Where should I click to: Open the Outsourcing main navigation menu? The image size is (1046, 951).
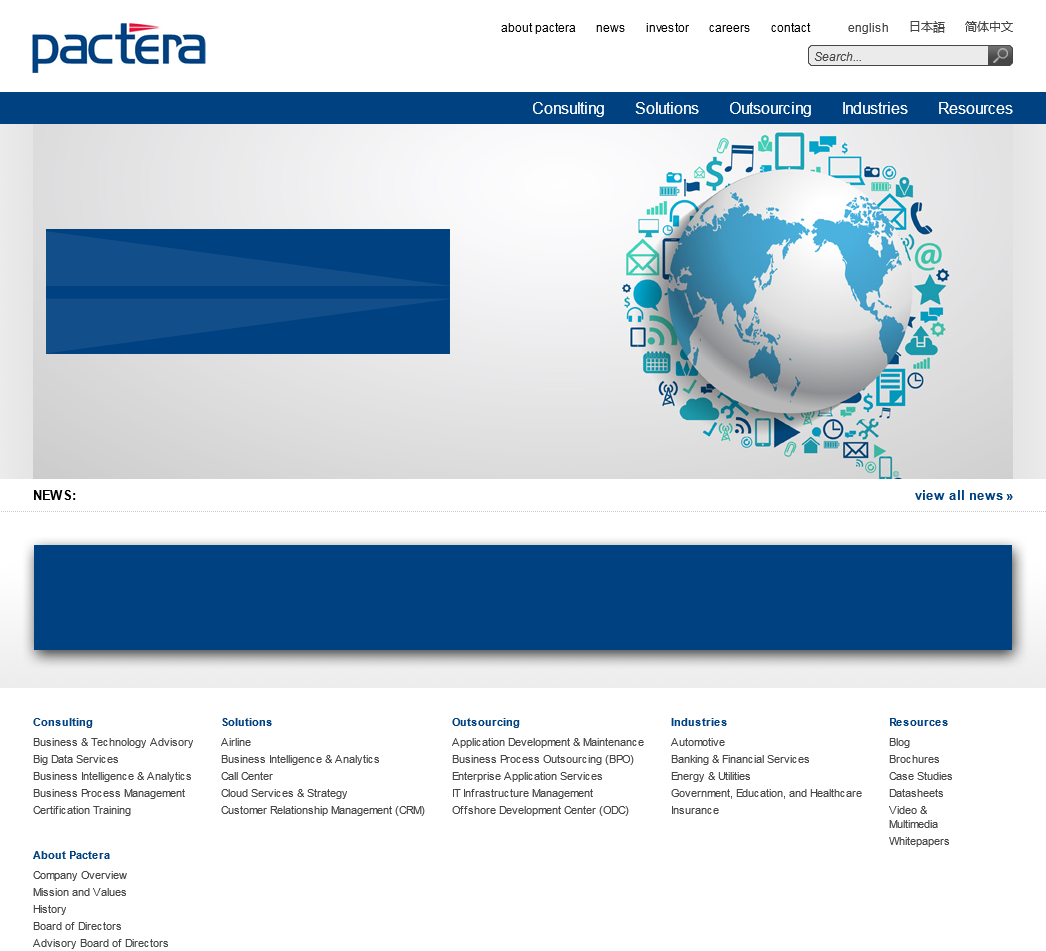pos(770,108)
